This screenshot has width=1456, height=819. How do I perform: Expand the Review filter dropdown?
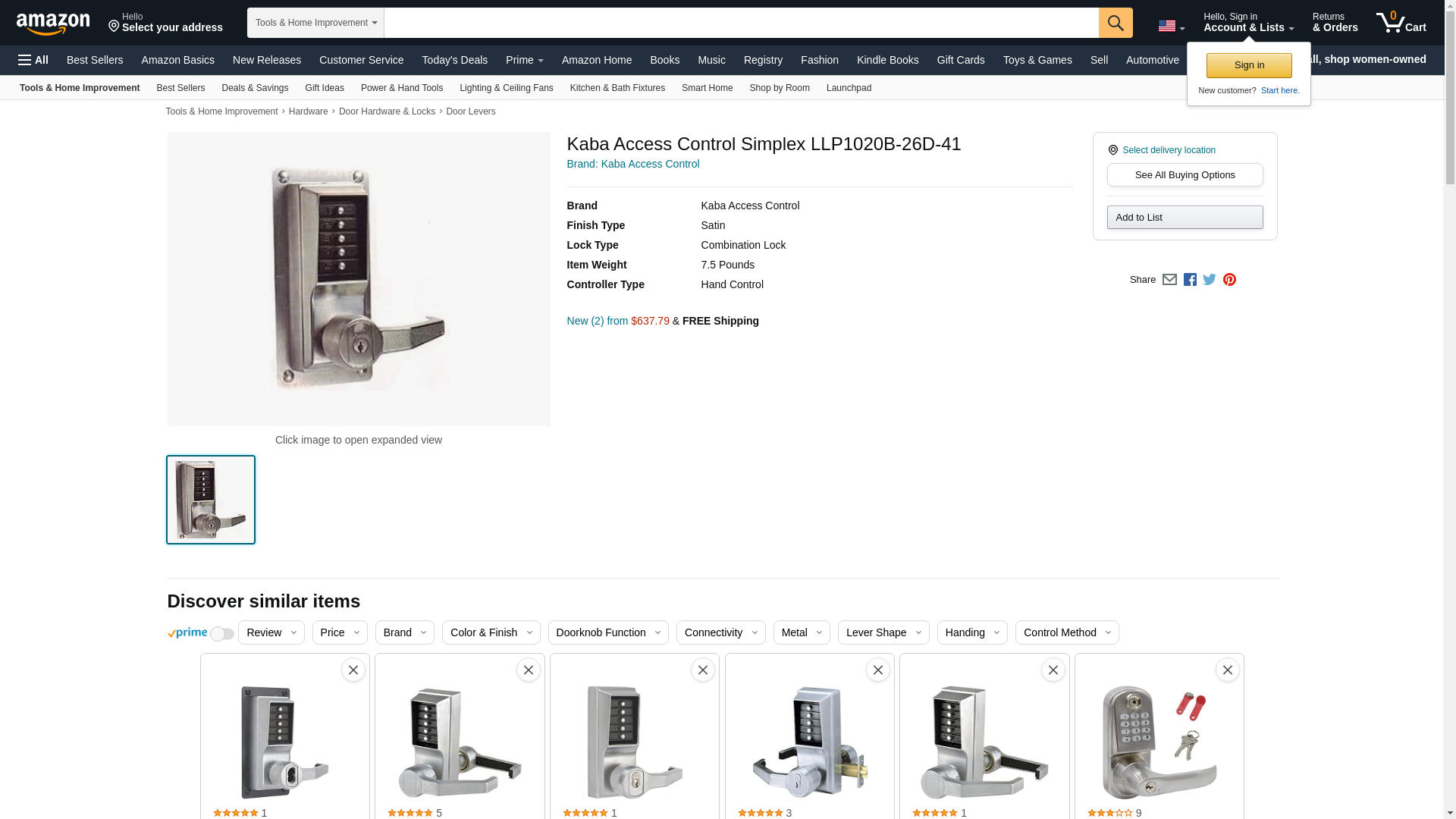click(x=271, y=632)
